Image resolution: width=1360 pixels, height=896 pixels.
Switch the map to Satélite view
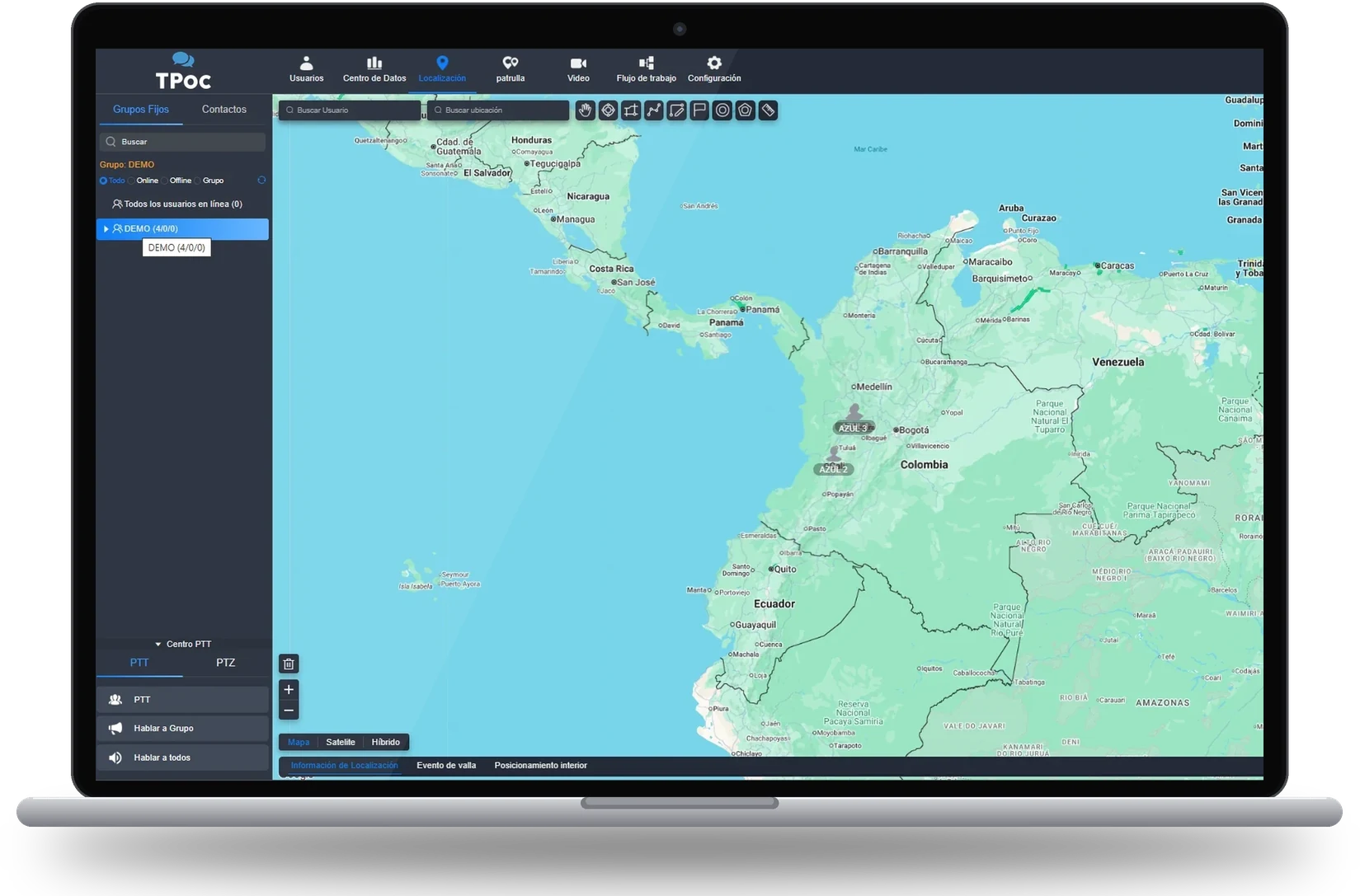pos(341,743)
